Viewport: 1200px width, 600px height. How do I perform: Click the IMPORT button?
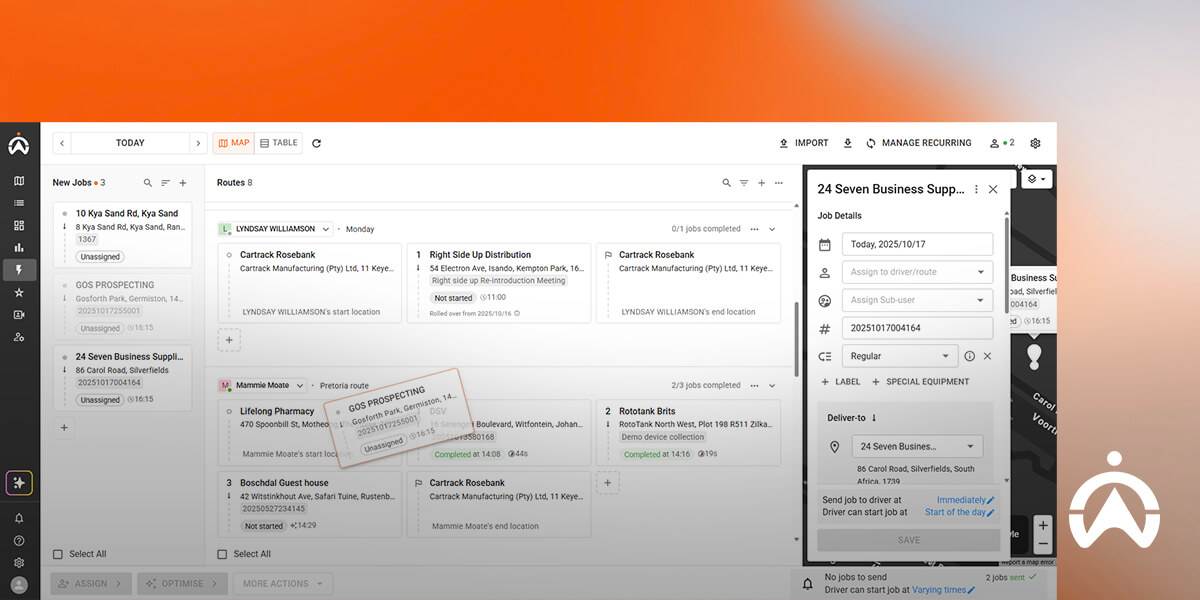(x=804, y=143)
